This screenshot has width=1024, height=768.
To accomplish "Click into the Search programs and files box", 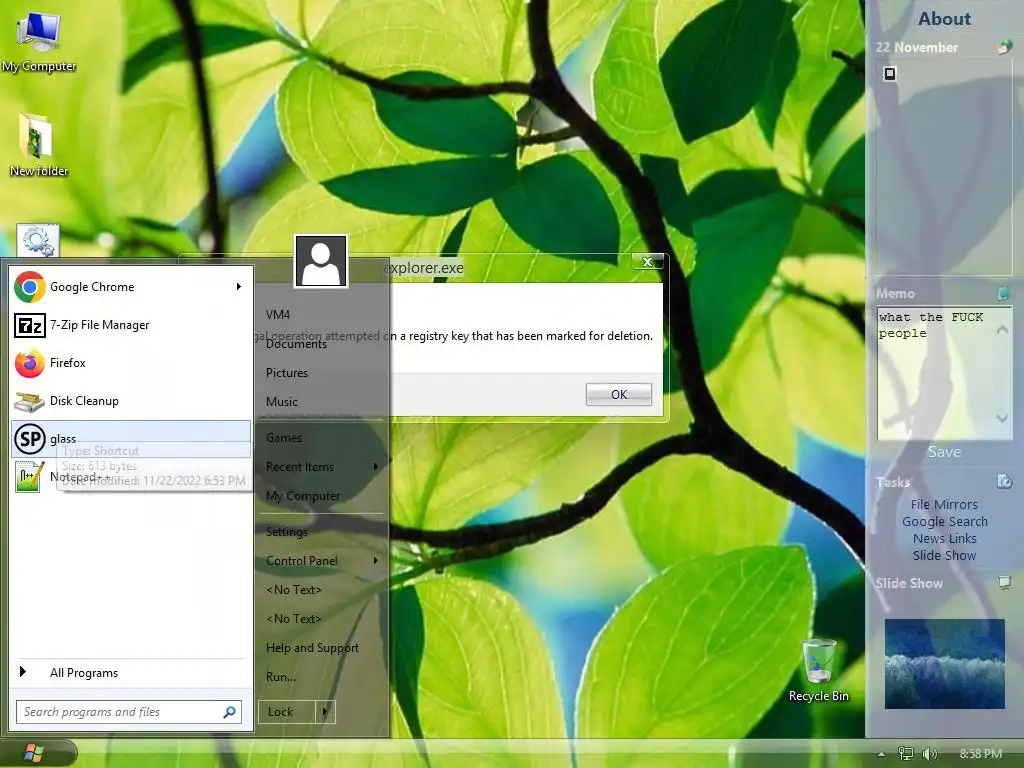I will pos(129,712).
